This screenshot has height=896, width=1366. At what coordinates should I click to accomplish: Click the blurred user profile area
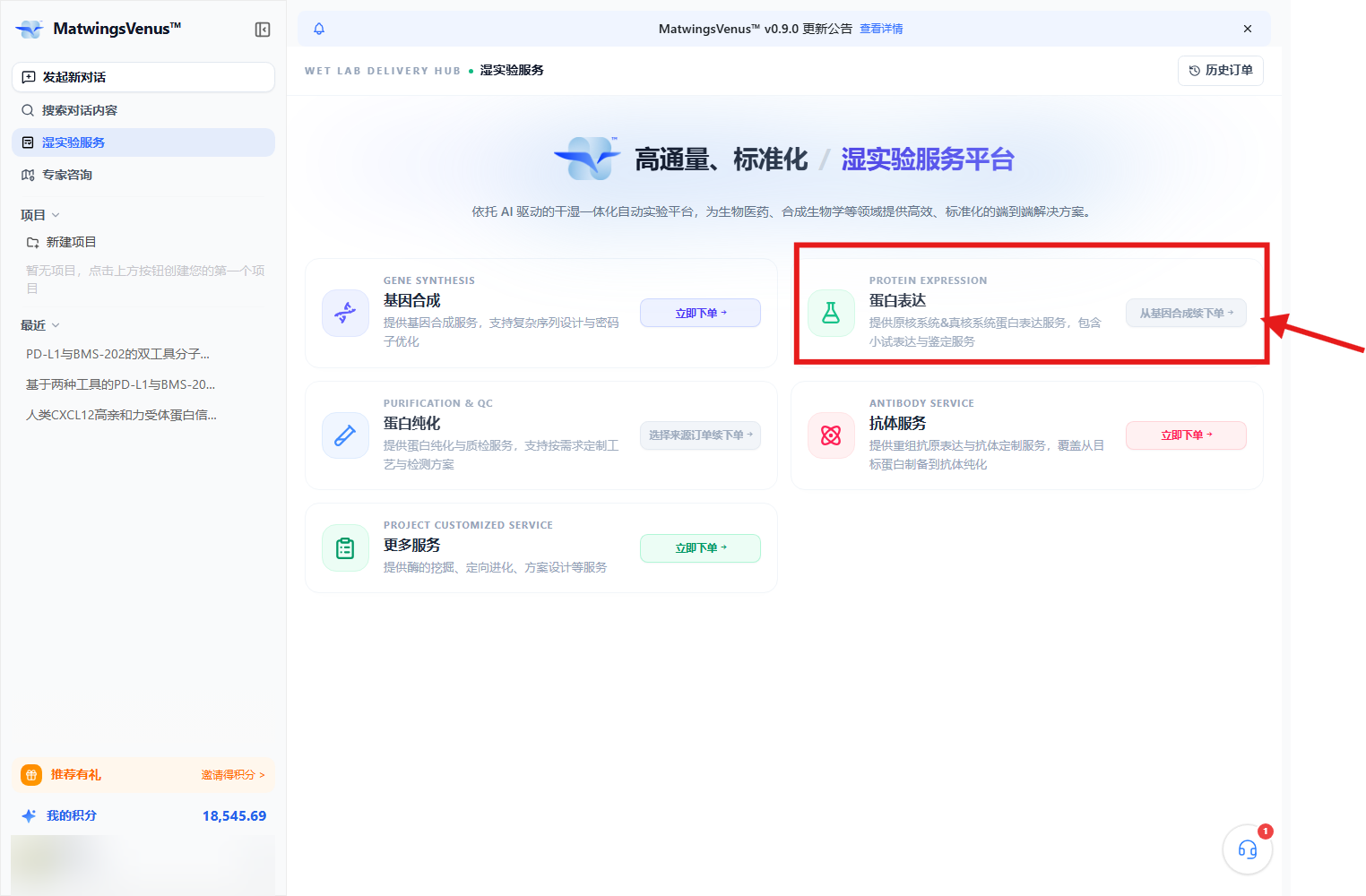[143, 864]
